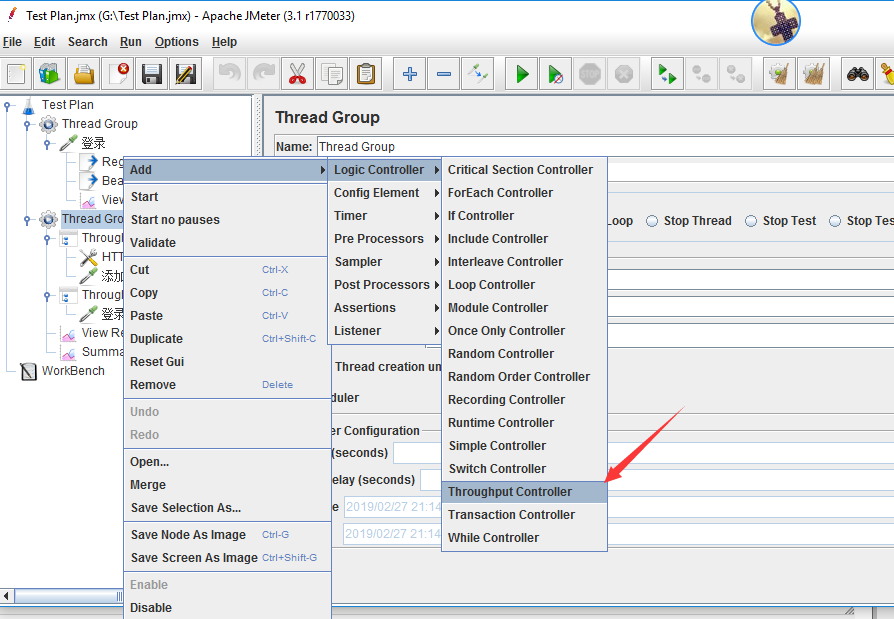This screenshot has height=619, width=894.
Task: Open the Config Element submenu
Action: pyautogui.click(x=384, y=193)
